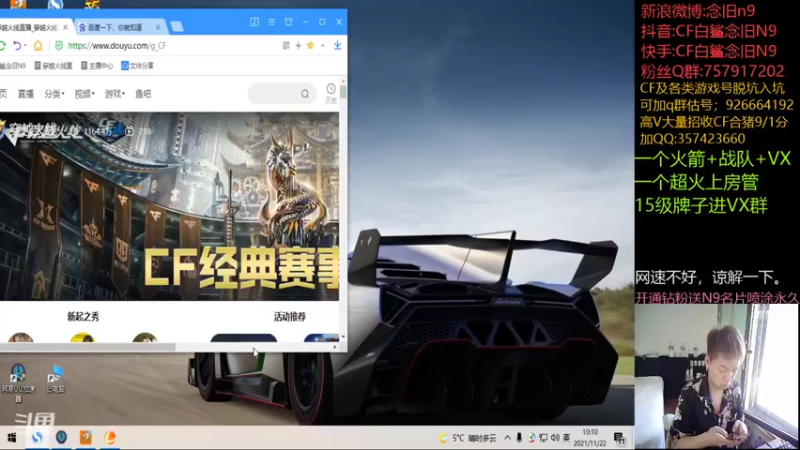The width and height of the screenshot is (800, 450).
Task: Click the microphone tray icon
Action: coord(519,438)
